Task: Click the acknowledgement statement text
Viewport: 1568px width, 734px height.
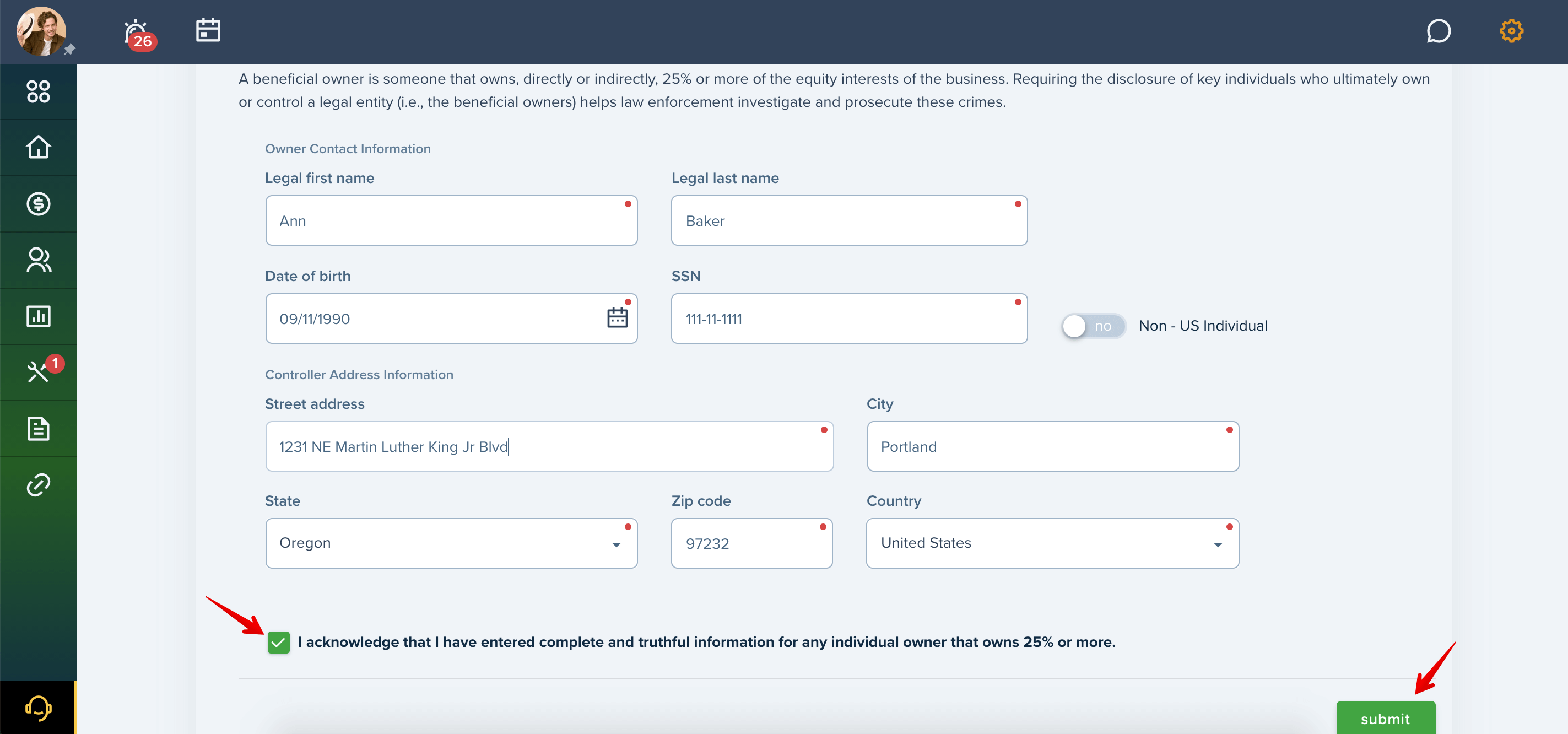Action: [706, 642]
